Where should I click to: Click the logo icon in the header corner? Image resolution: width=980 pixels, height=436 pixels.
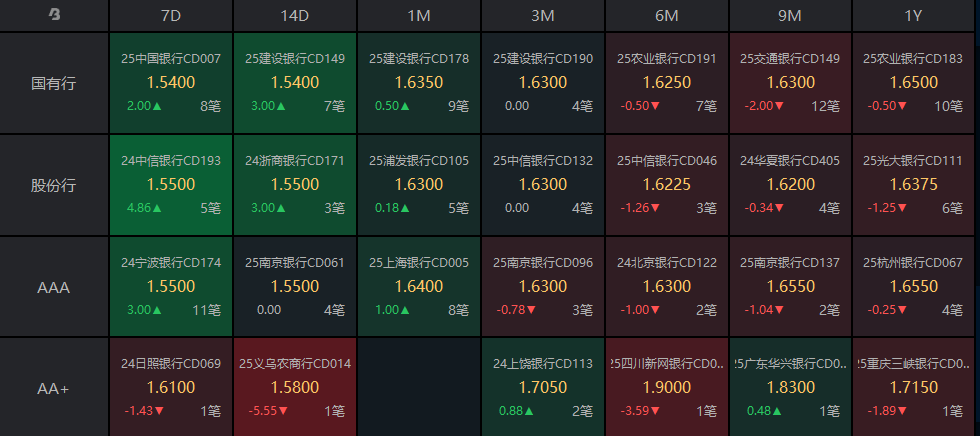(x=54, y=15)
